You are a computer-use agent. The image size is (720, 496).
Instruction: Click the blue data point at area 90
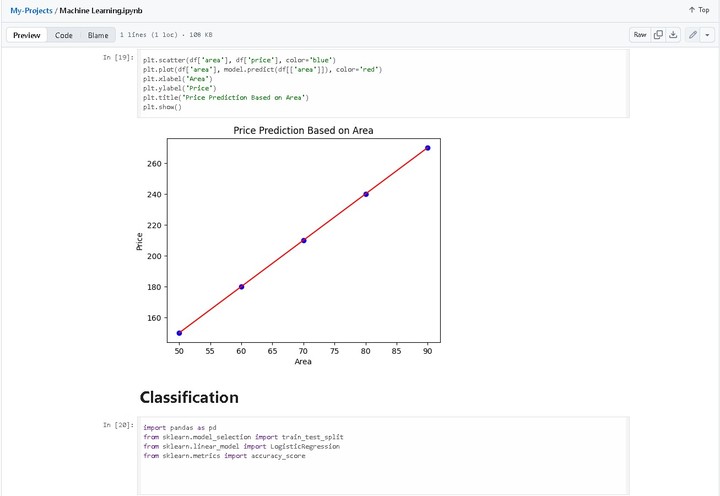pos(428,148)
